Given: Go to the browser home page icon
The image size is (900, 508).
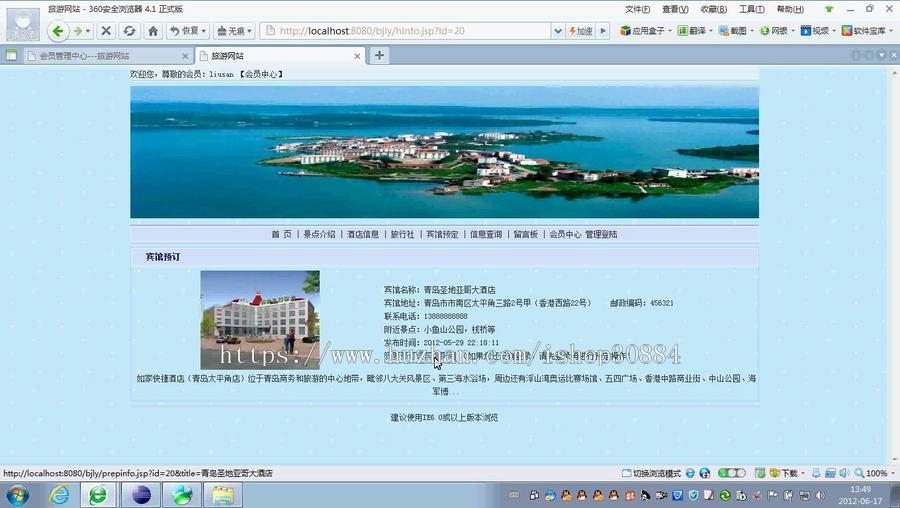Looking at the screenshot, I should tap(153, 31).
